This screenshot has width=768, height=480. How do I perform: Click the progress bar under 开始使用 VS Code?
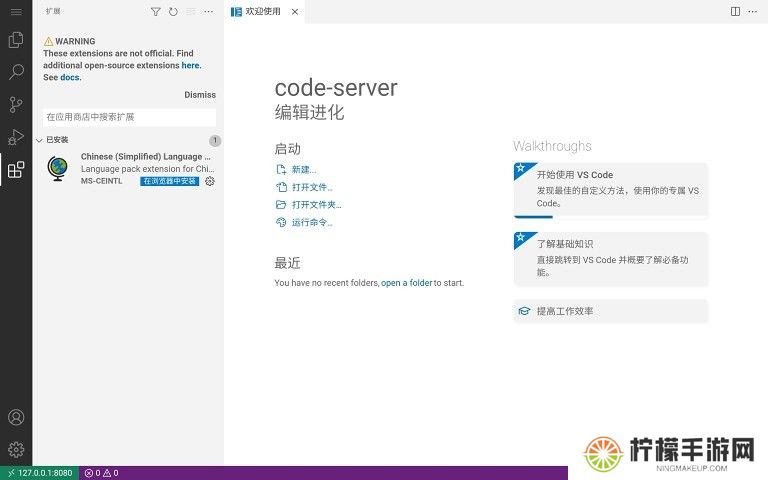[x=611, y=216]
